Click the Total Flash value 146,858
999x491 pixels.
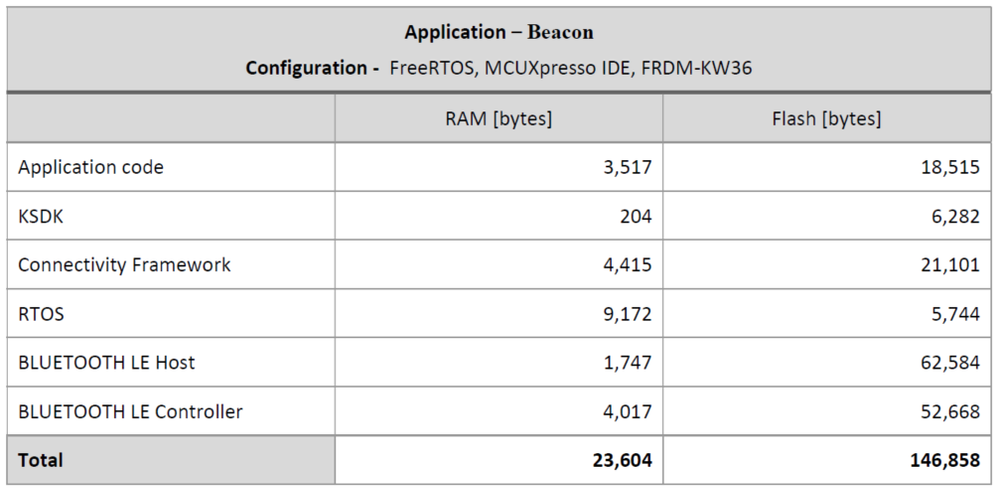945,460
